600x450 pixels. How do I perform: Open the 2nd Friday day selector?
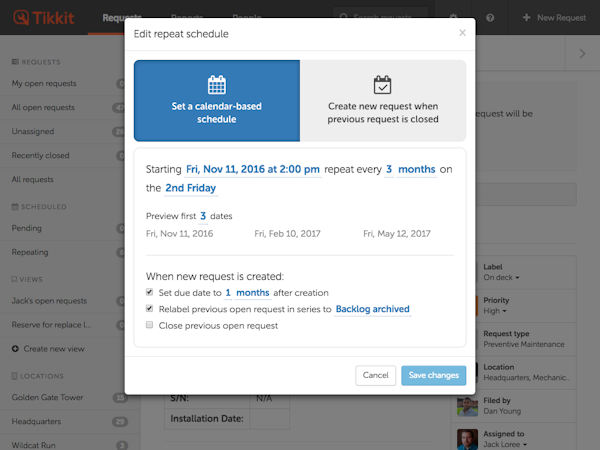tap(190, 188)
